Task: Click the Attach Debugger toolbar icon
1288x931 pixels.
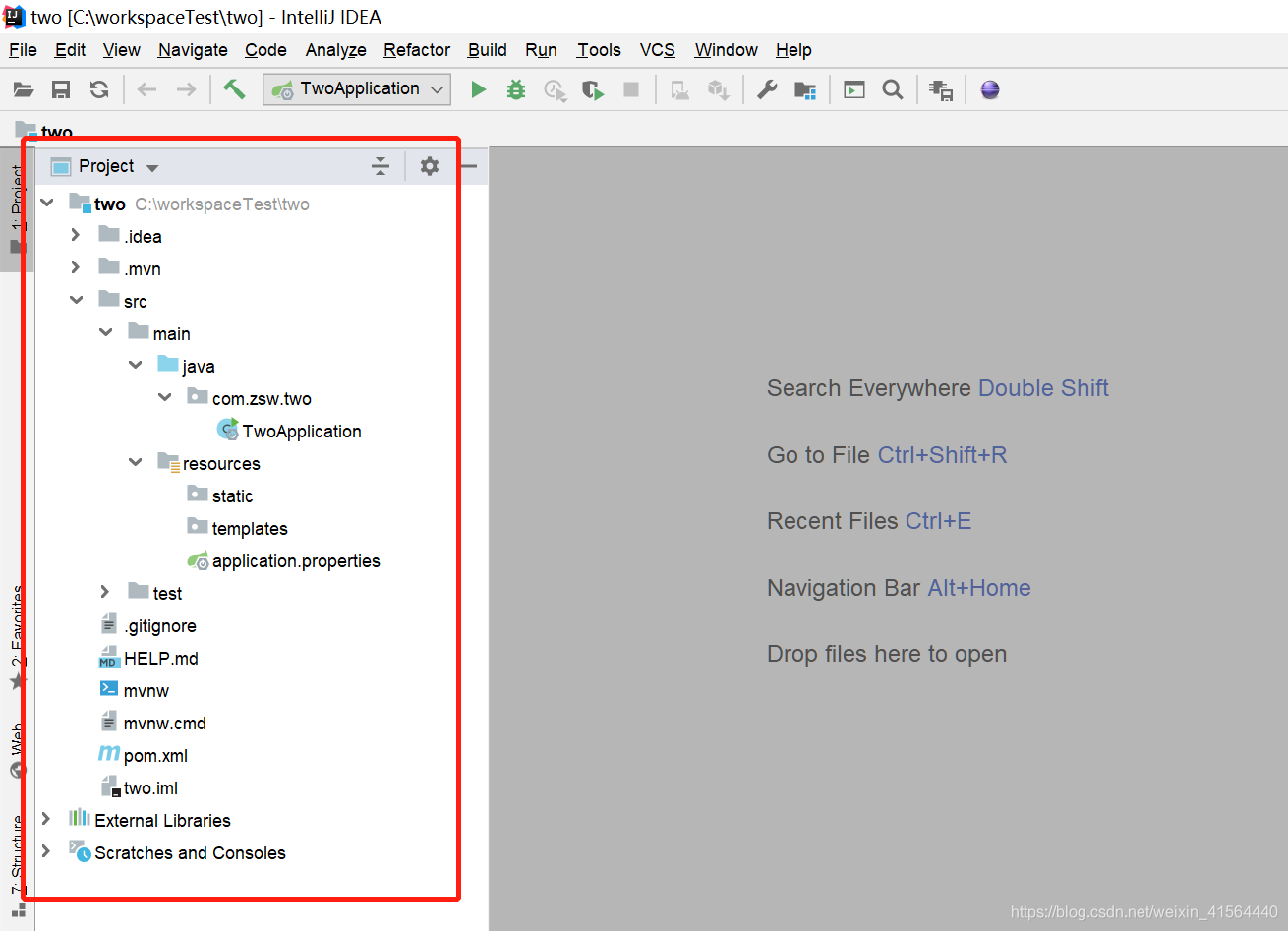Action: point(679,90)
